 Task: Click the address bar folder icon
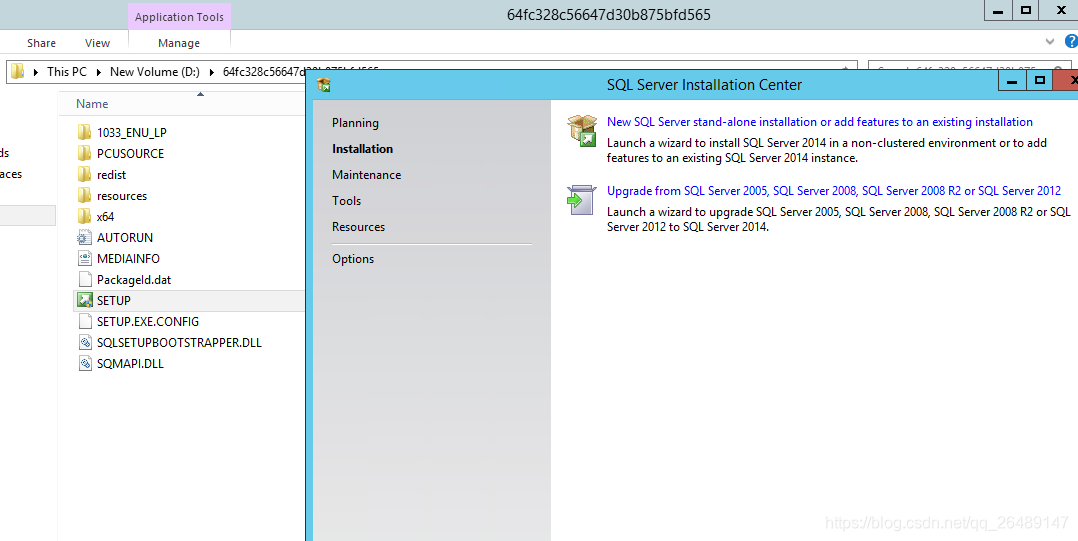(17, 71)
